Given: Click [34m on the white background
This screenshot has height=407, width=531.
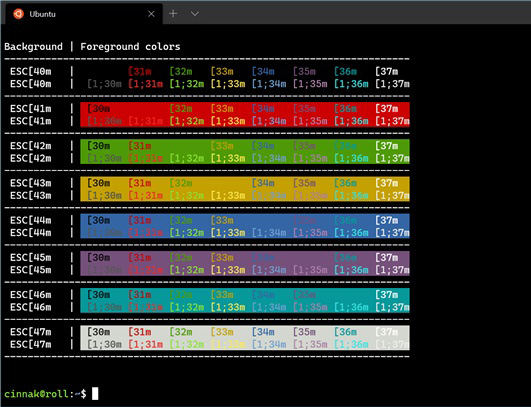Looking at the screenshot, I should (x=263, y=333).
